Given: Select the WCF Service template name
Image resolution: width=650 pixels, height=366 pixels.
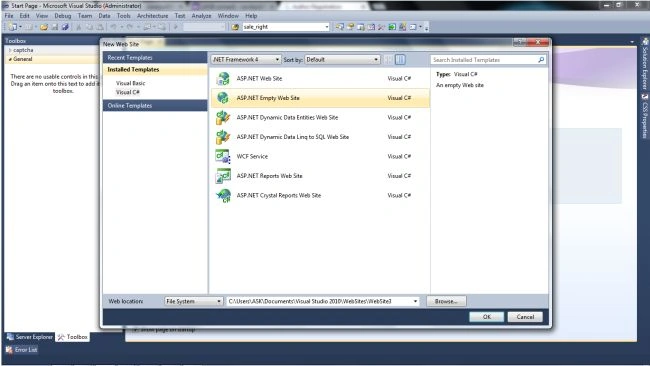Looking at the screenshot, I should pyautogui.click(x=252, y=157).
